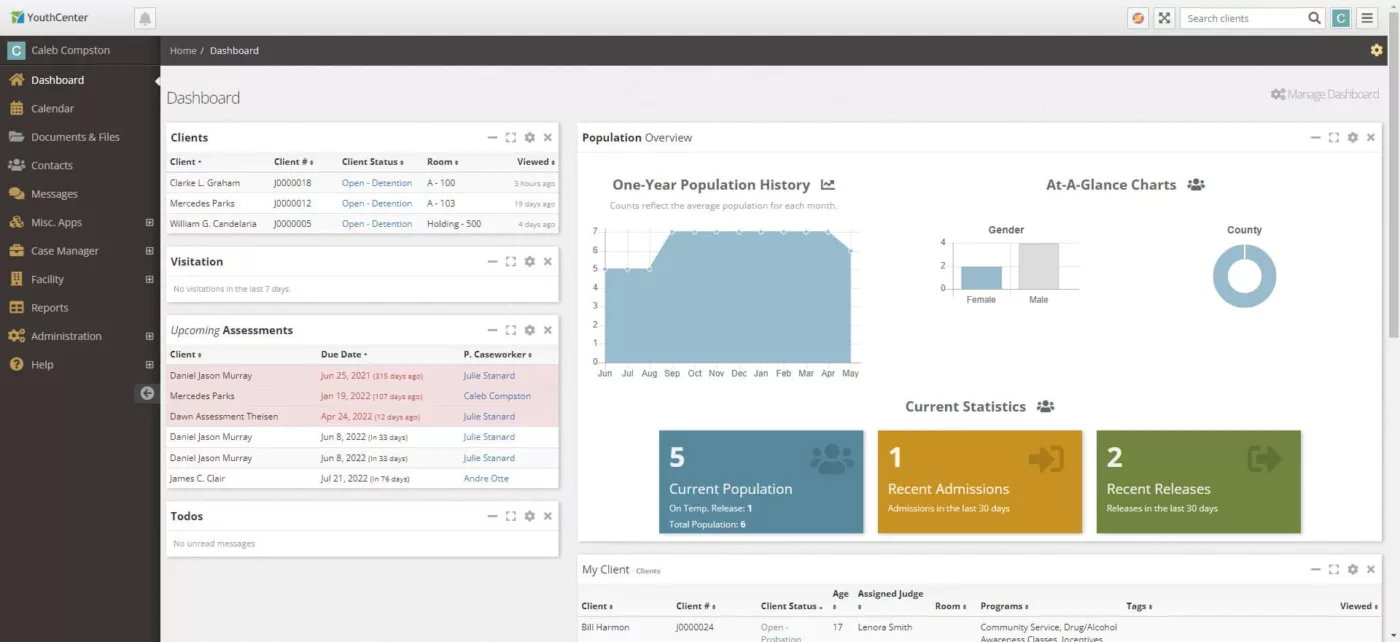Open My Client widget settings gear
Image resolution: width=1400 pixels, height=642 pixels.
[x=1353, y=569]
